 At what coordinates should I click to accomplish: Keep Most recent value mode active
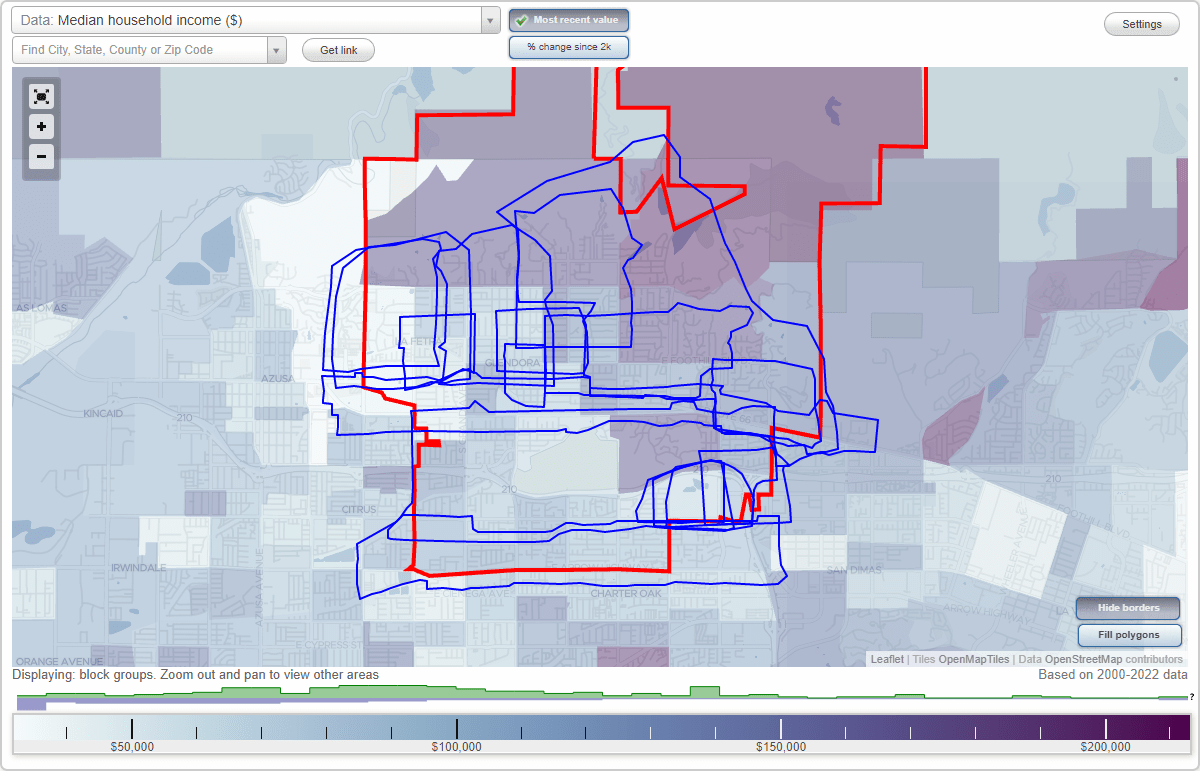coord(568,19)
